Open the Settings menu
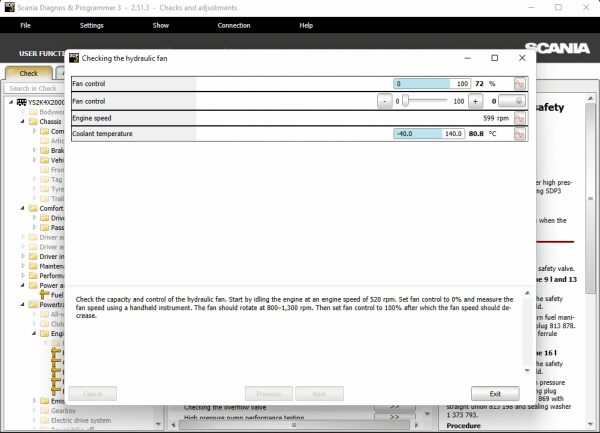This screenshot has height=433, width=600. 91,25
